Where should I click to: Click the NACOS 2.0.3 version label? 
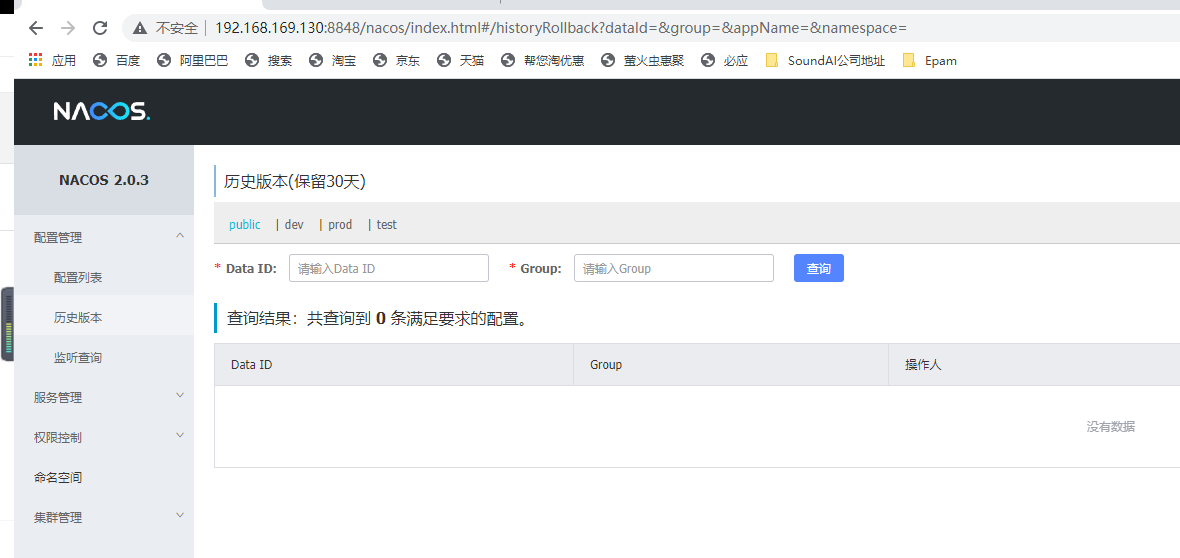click(104, 181)
